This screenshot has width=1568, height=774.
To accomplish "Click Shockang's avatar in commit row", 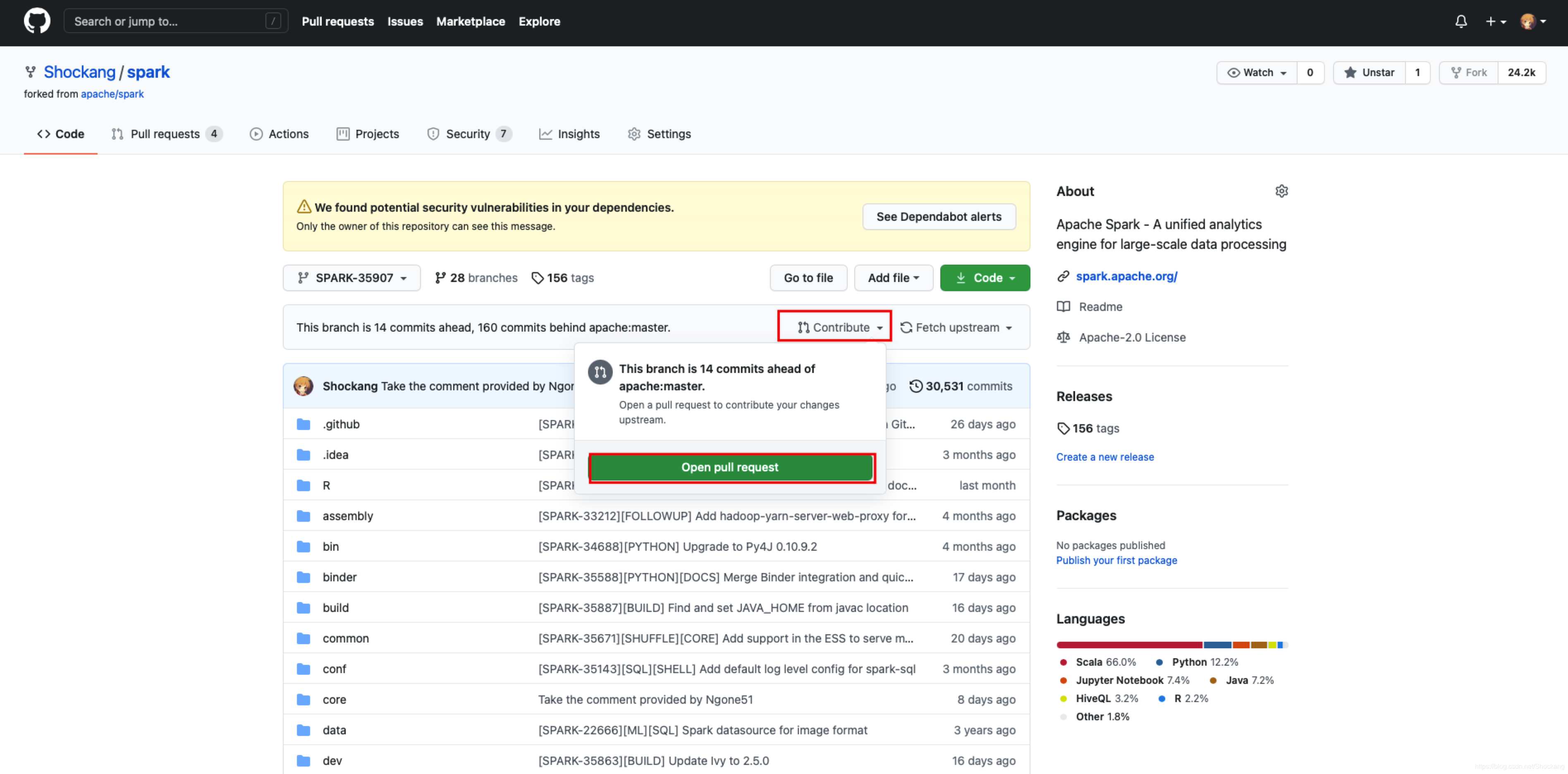I will click(303, 386).
